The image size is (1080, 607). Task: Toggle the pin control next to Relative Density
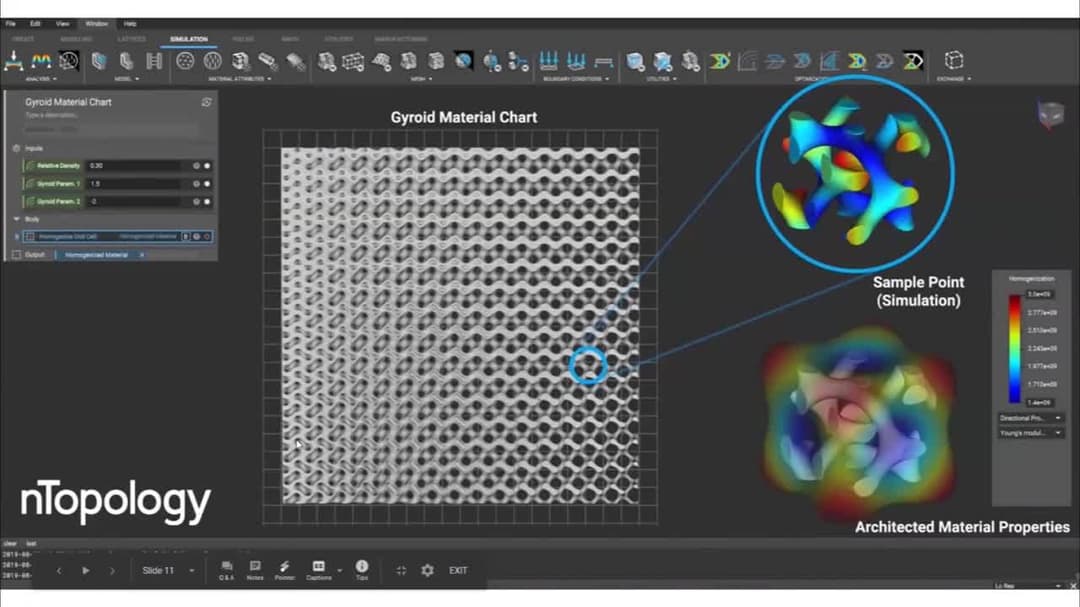click(197, 165)
